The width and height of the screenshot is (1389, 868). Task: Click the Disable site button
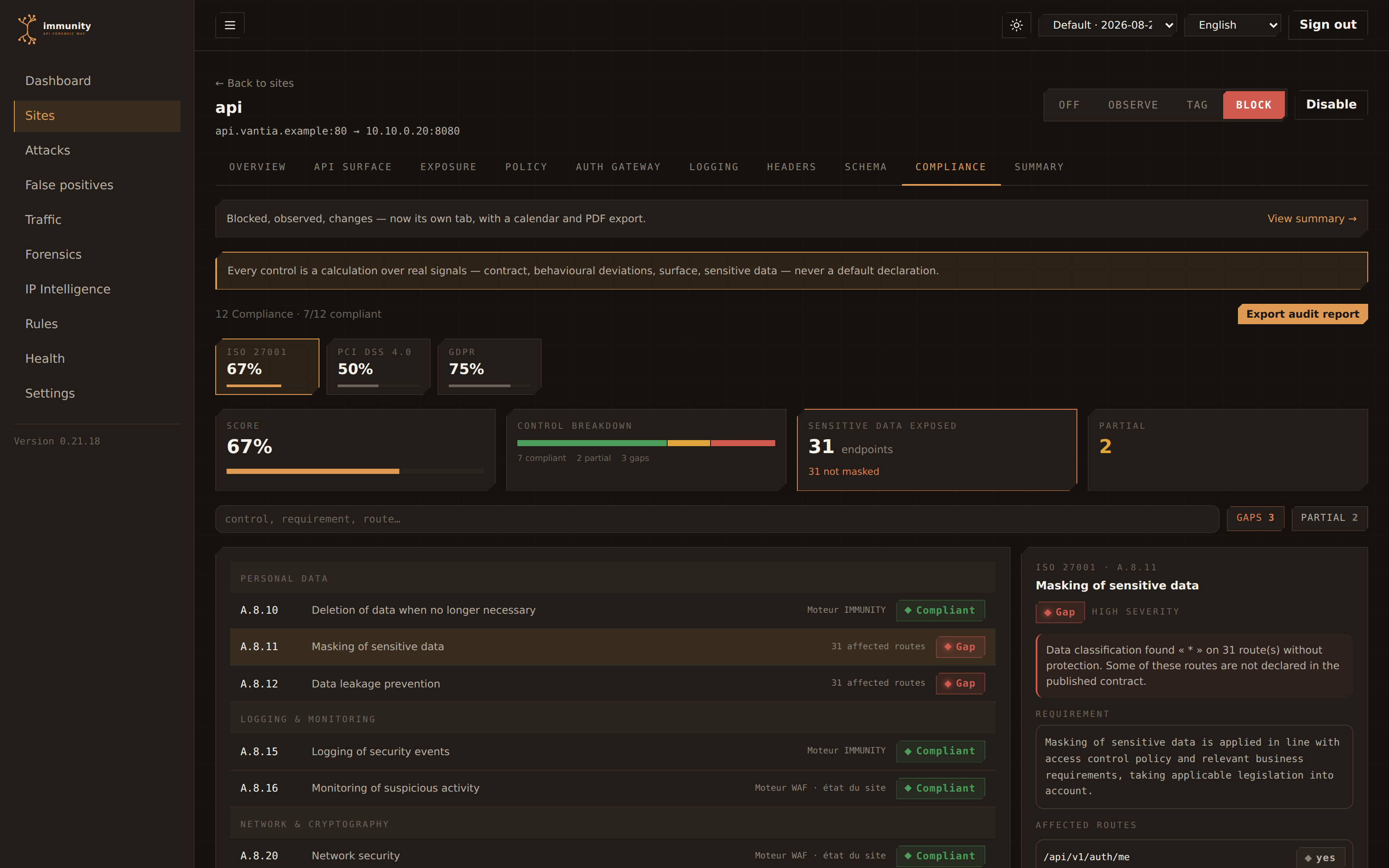[x=1331, y=105]
